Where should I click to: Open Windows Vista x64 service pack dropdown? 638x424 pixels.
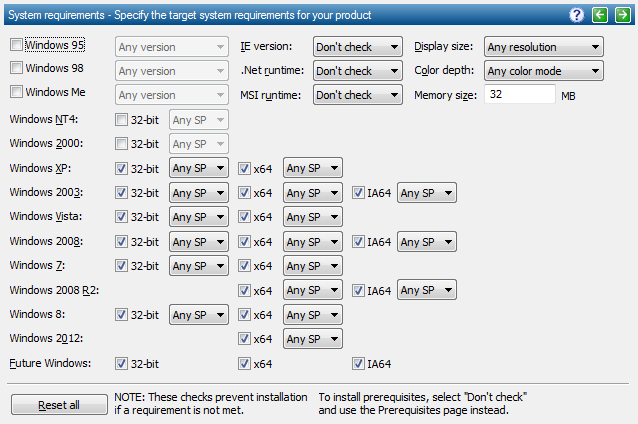click(313, 217)
